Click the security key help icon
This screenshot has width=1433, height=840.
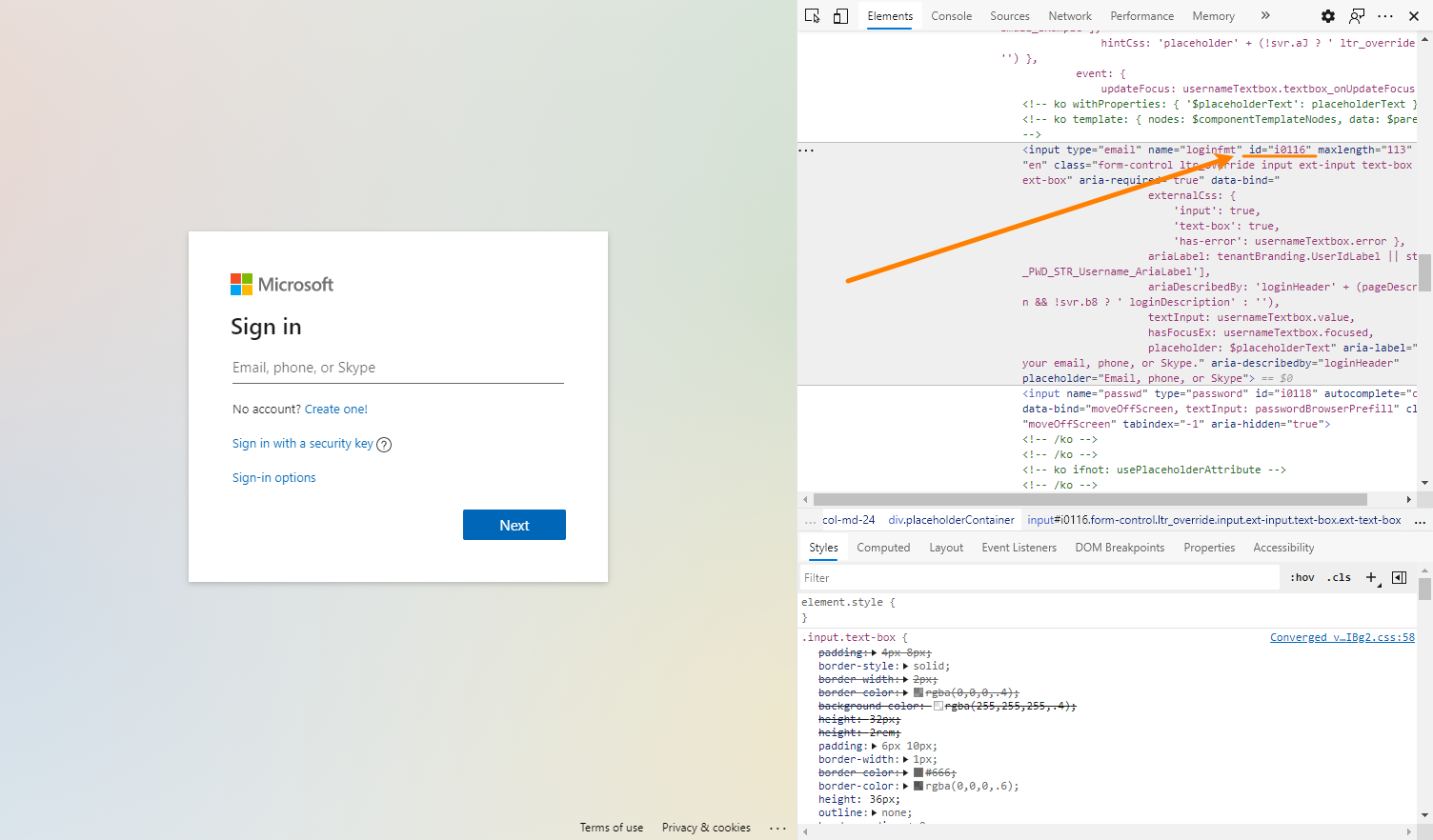(384, 444)
